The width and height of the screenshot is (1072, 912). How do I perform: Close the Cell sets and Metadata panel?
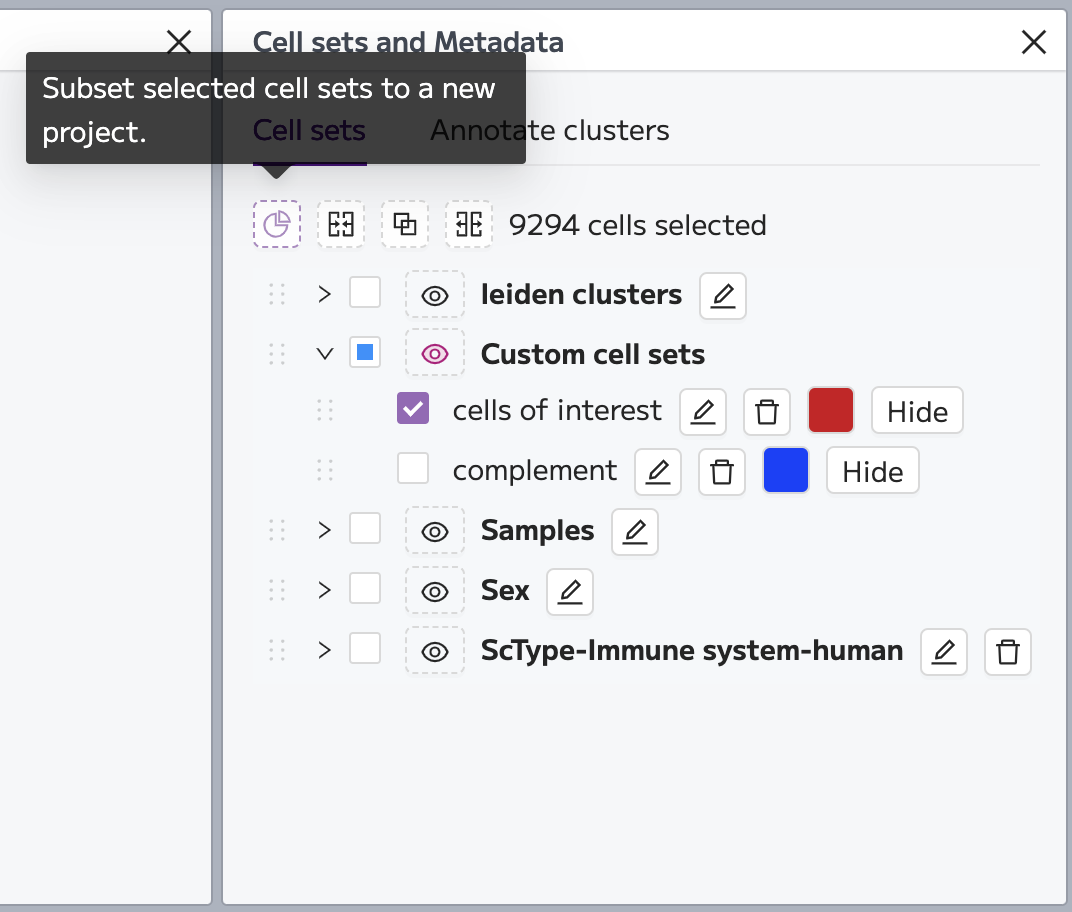click(1034, 42)
